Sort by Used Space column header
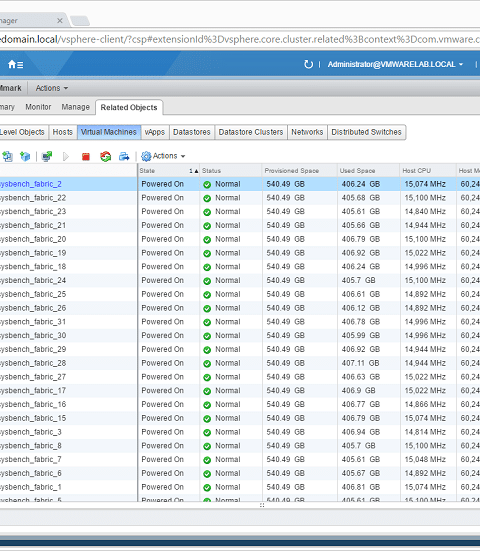 click(x=368, y=170)
